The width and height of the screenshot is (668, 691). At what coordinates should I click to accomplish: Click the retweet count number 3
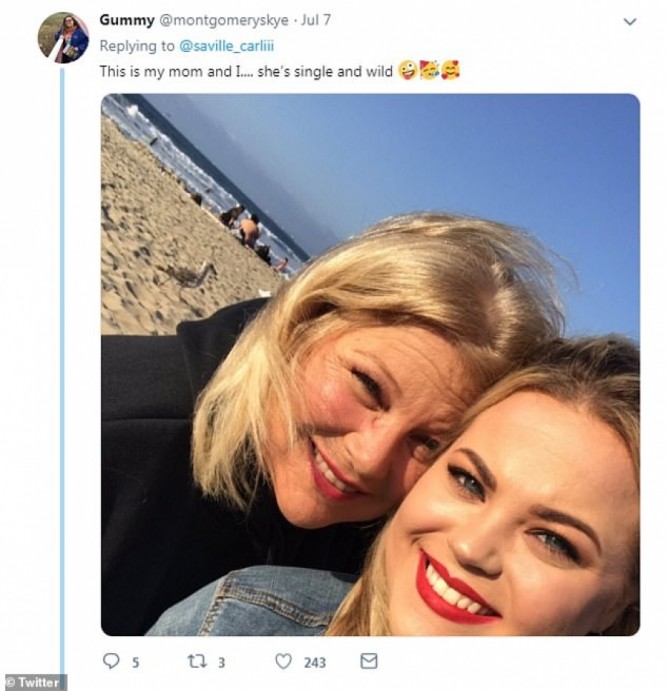223,661
